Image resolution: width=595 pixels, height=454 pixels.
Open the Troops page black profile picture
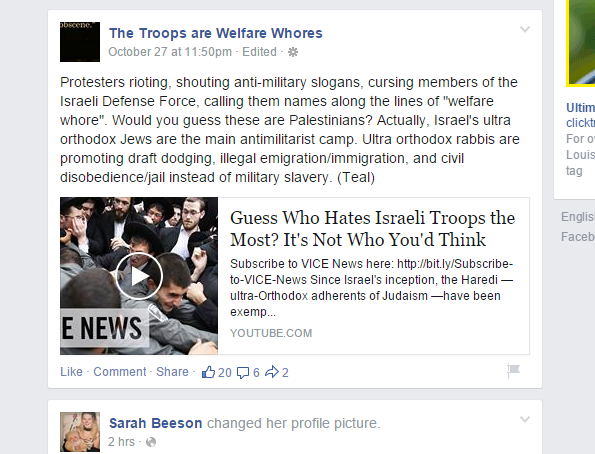click(x=80, y=42)
